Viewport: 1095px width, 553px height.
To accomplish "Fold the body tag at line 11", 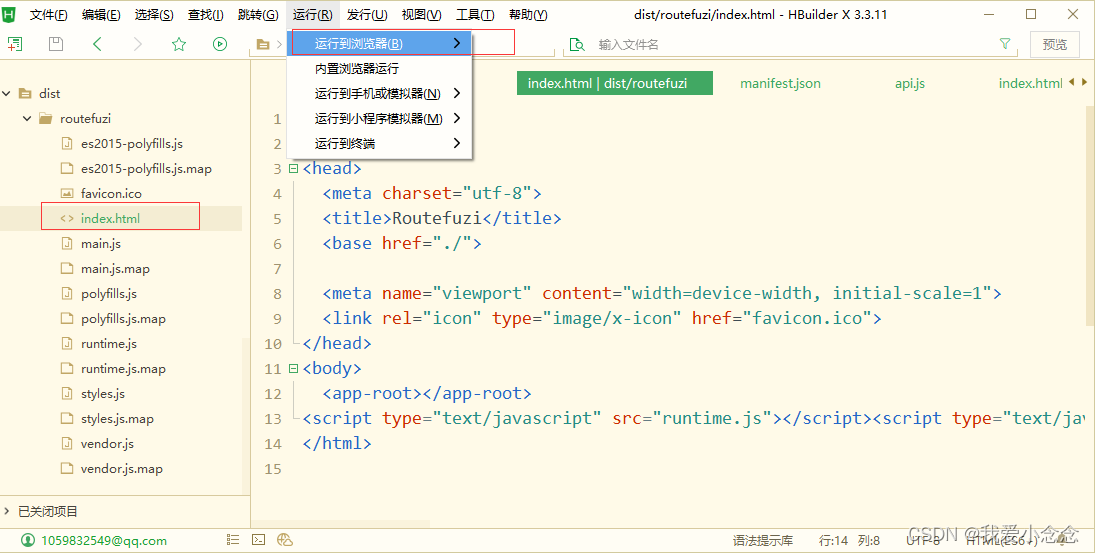I will 293,368.
